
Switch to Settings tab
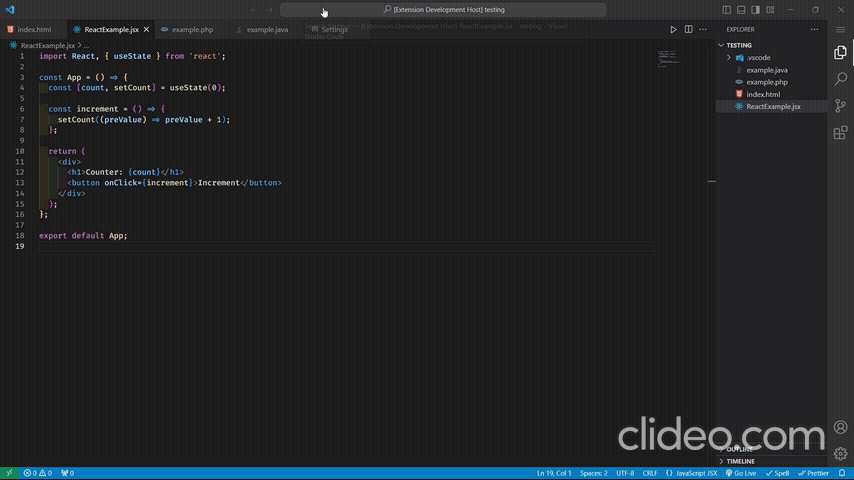[x=334, y=29]
